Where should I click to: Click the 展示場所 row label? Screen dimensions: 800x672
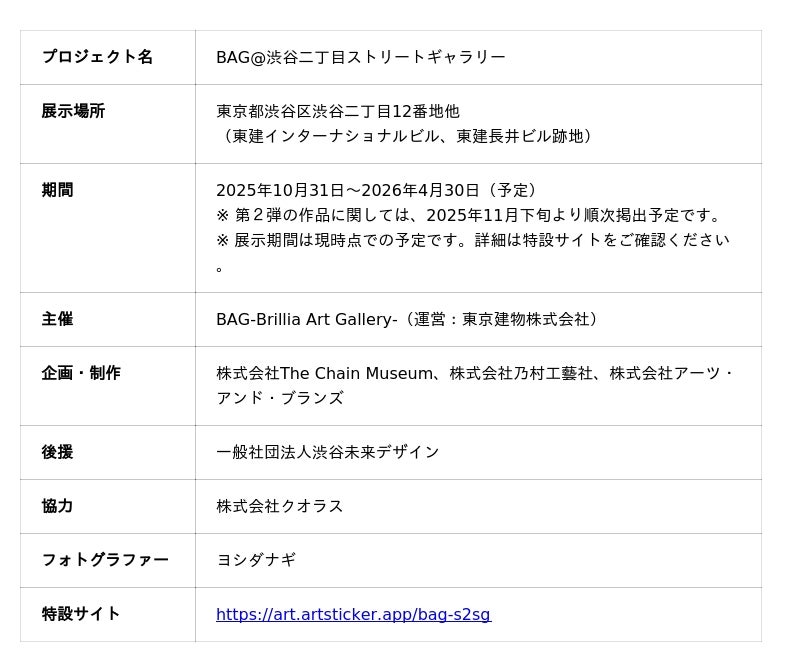pos(73,111)
